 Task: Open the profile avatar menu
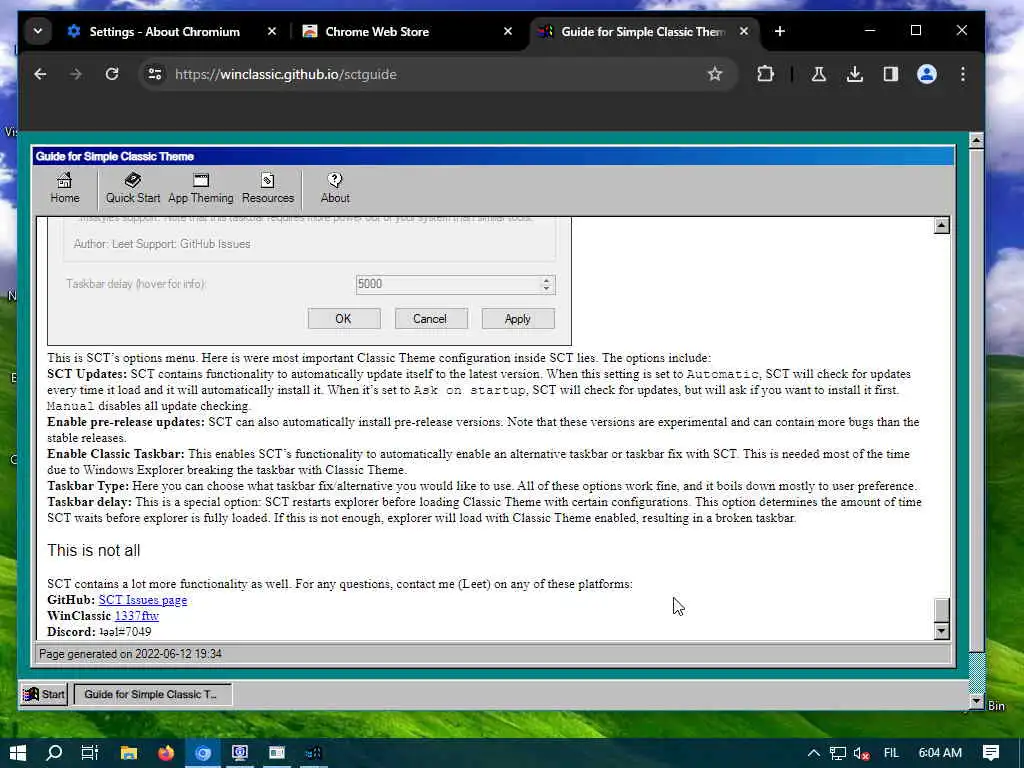[x=927, y=74]
